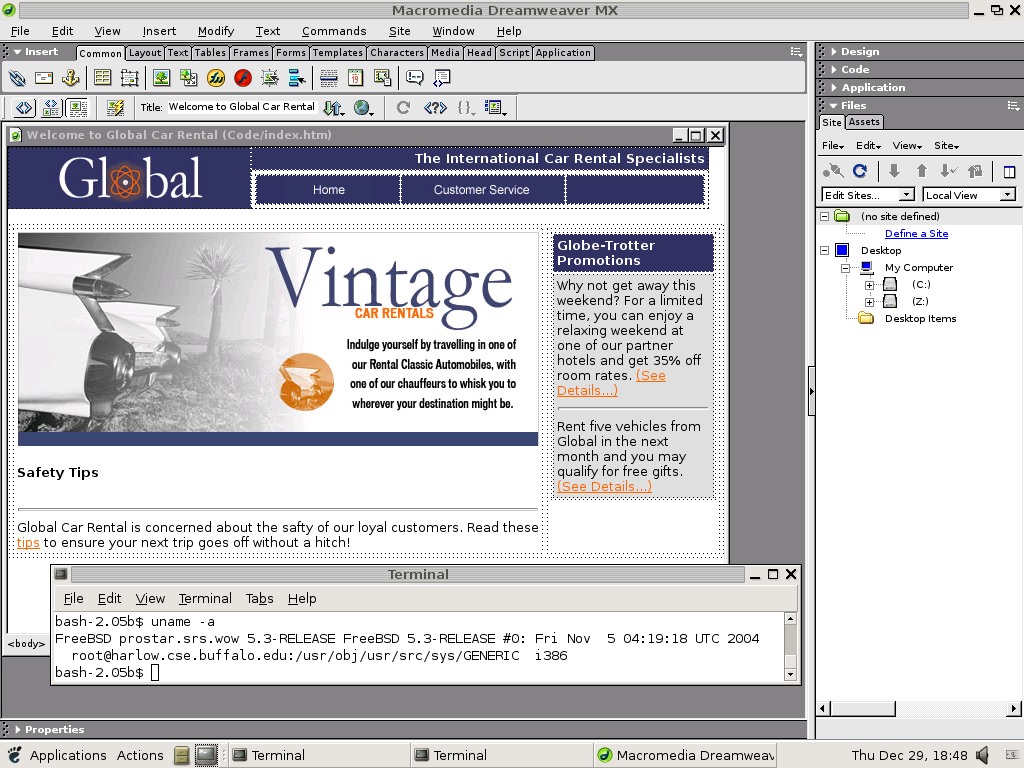Viewport: 1024px width, 768px height.
Task: Click the orange tips link
Action: click(28, 543)
